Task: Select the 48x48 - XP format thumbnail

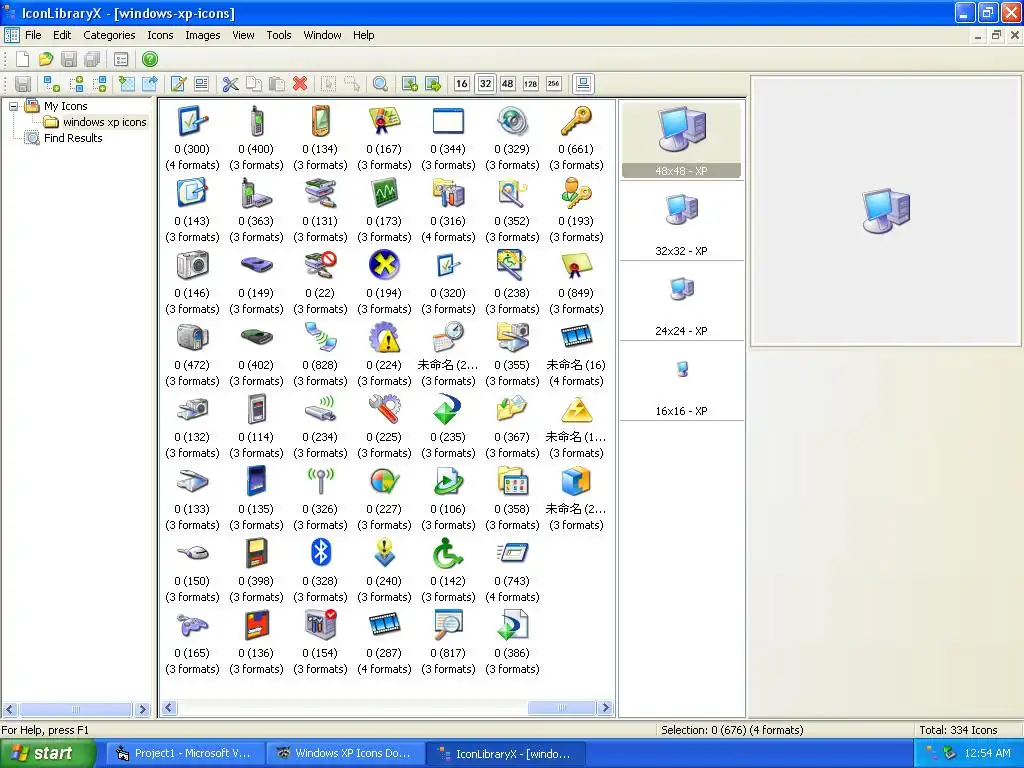Action: click(681, 140)
